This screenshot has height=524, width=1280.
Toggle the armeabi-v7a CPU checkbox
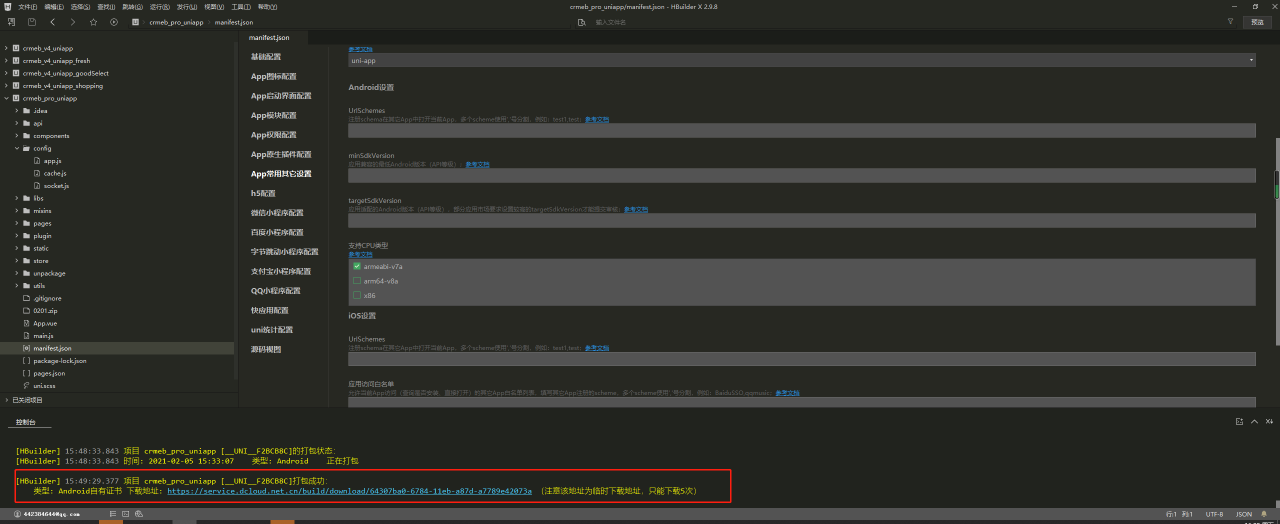pyautogui.click(x=357, y=267)
